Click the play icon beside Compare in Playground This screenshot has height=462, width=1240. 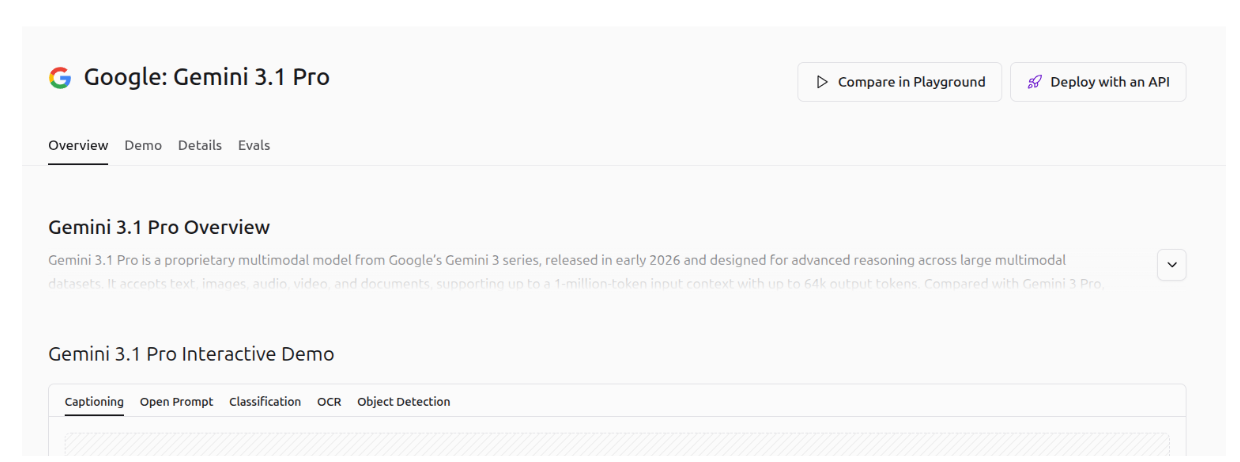click(822, 82)
